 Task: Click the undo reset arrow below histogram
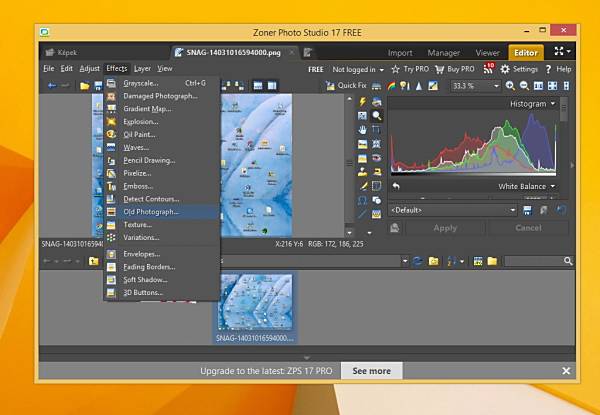[x=396, y=186]
